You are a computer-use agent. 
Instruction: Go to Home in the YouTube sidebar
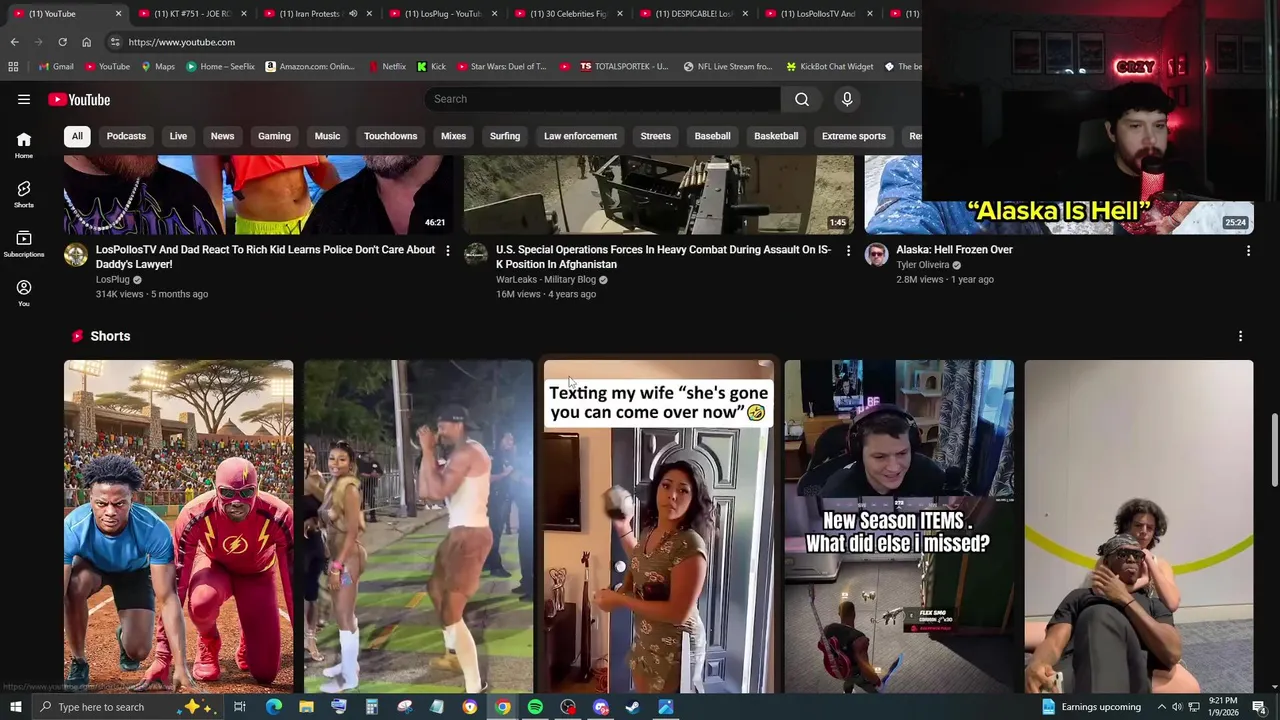24,145
